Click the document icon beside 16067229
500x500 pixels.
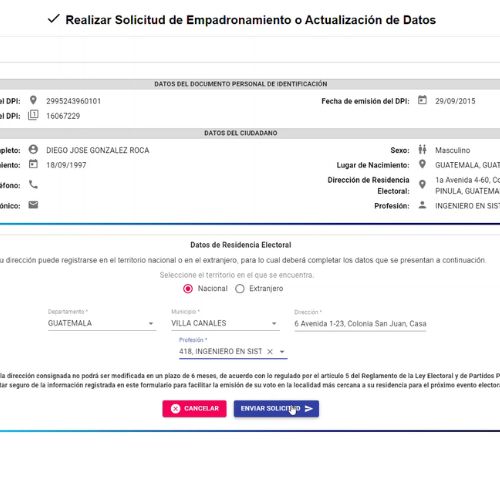[x=33, y=115]
